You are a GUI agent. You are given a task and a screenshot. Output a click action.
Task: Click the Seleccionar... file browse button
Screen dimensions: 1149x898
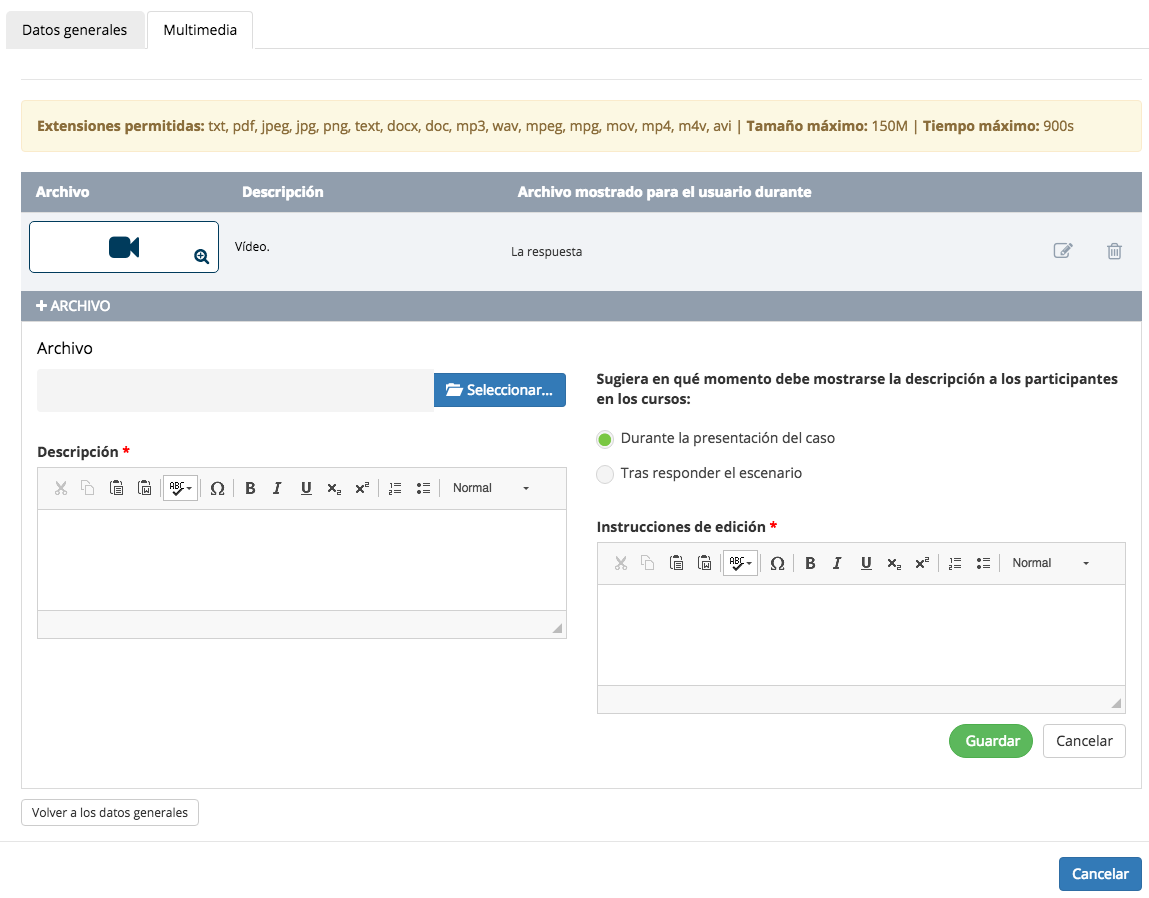(x=500, y=390)
